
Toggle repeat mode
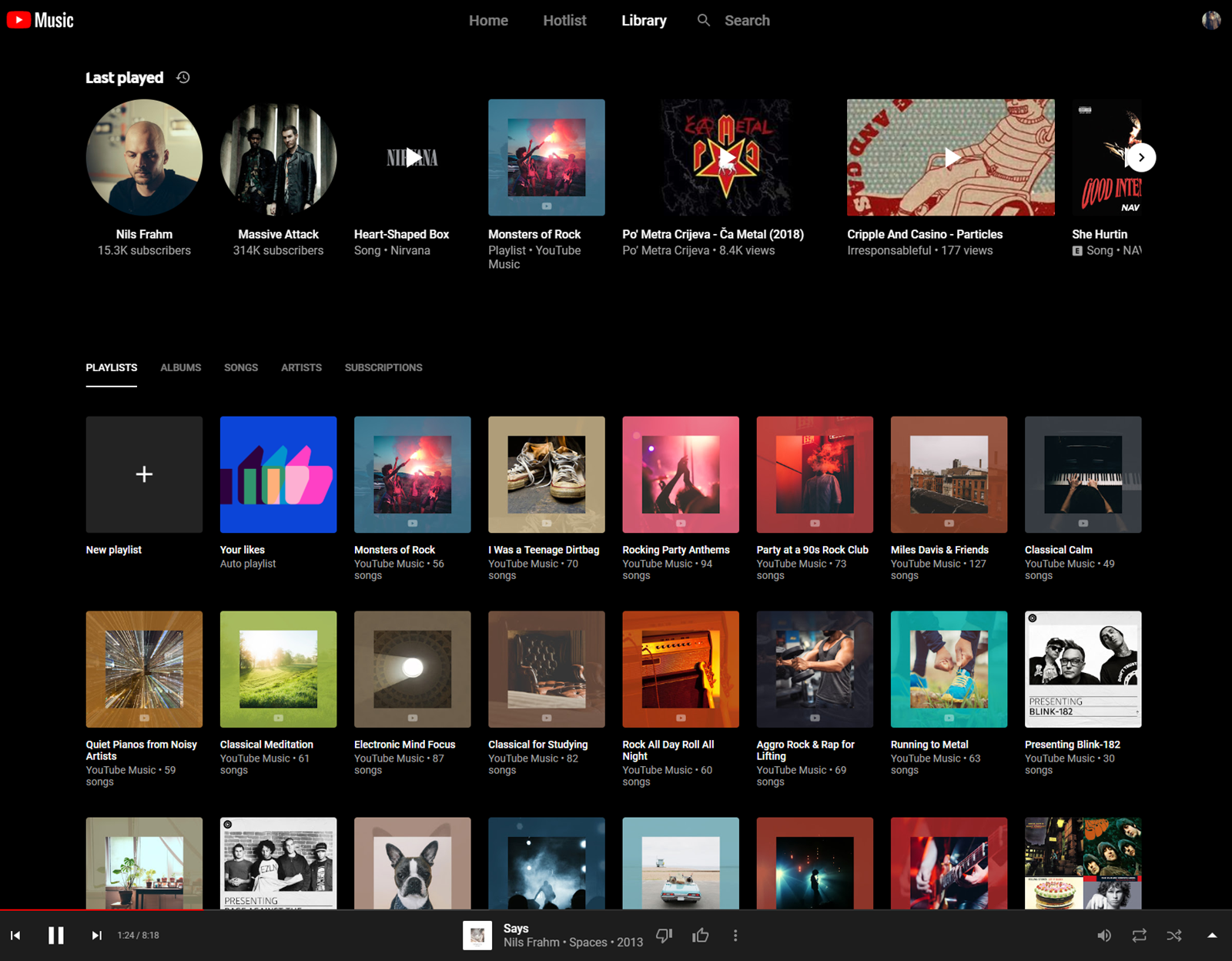tap(1139, 935)
